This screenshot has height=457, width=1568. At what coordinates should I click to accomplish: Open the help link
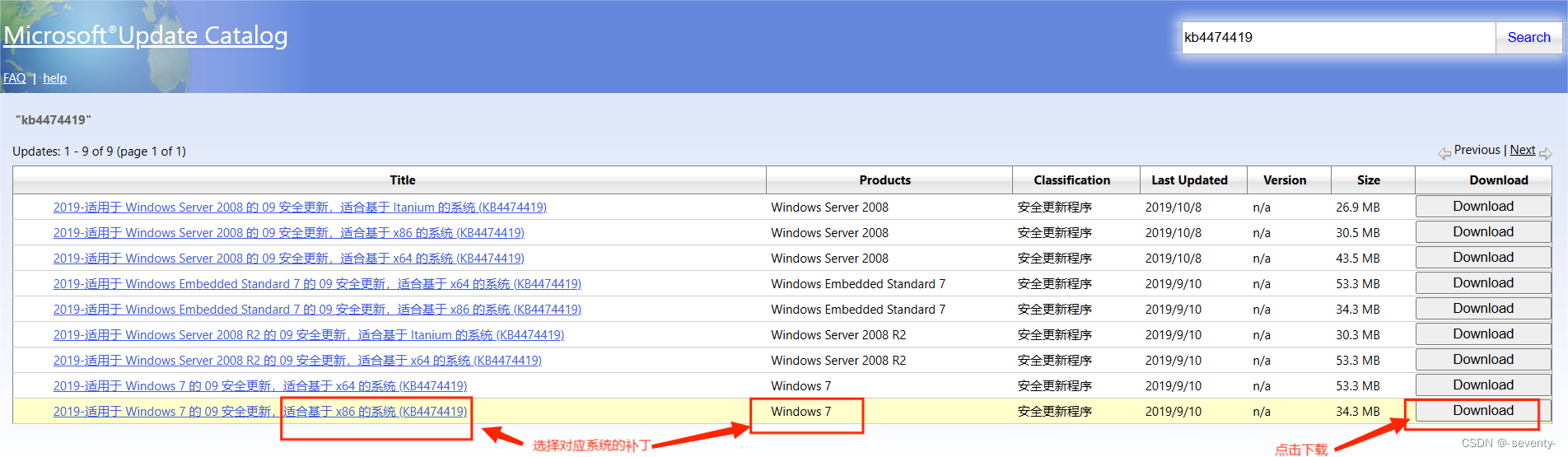54,78
